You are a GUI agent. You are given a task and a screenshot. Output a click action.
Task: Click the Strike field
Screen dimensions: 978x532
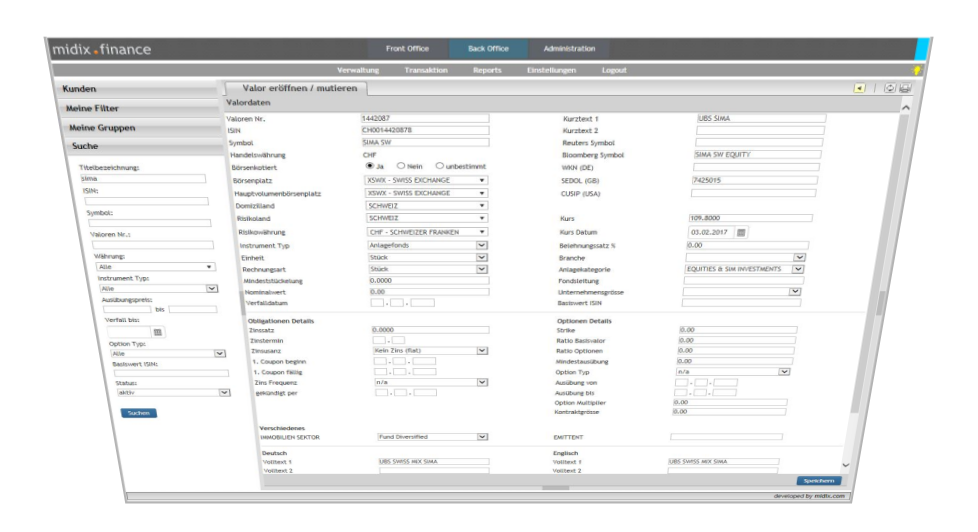click(x=738, y=330)
